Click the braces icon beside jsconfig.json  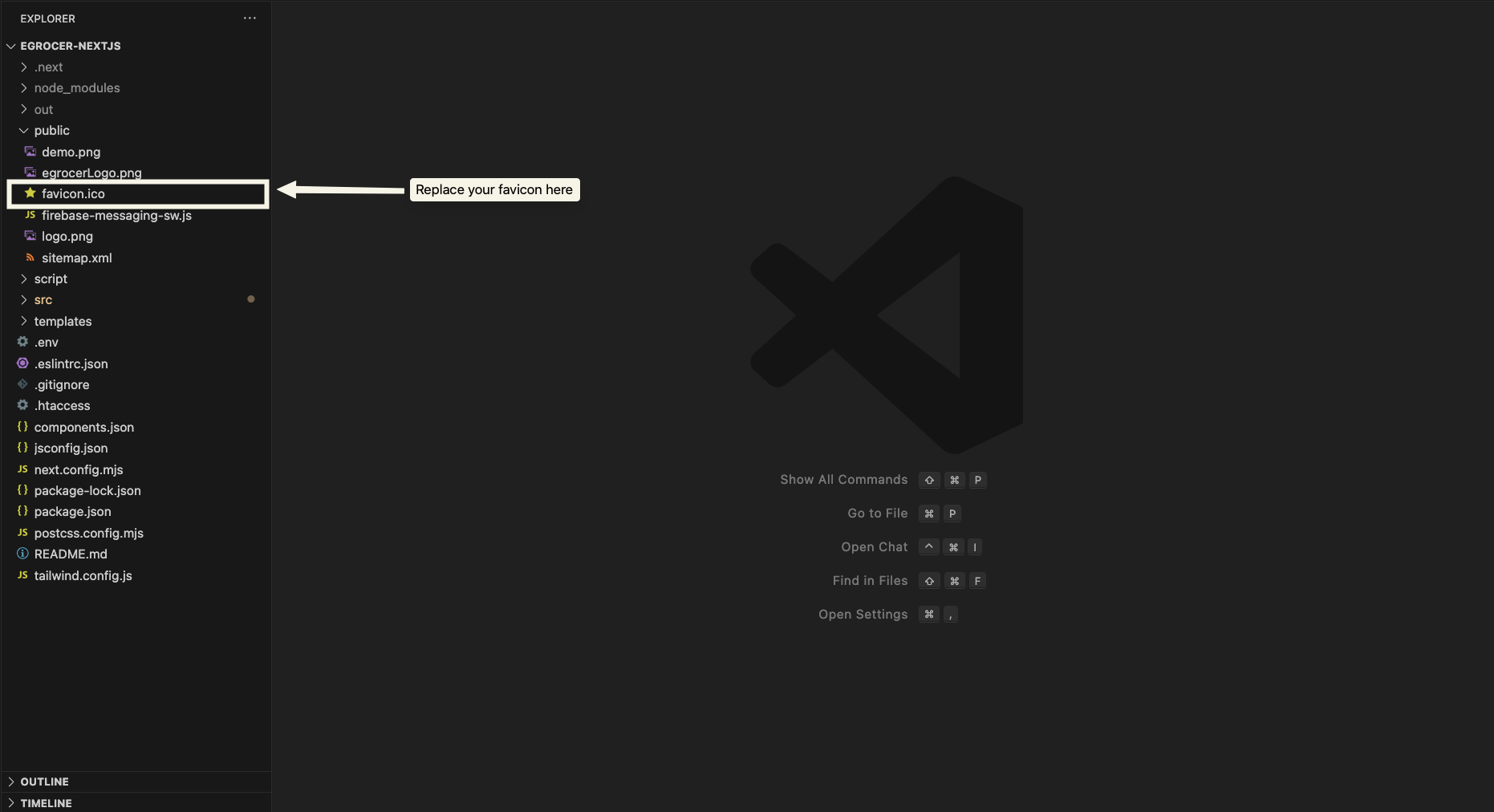point(22,448)
